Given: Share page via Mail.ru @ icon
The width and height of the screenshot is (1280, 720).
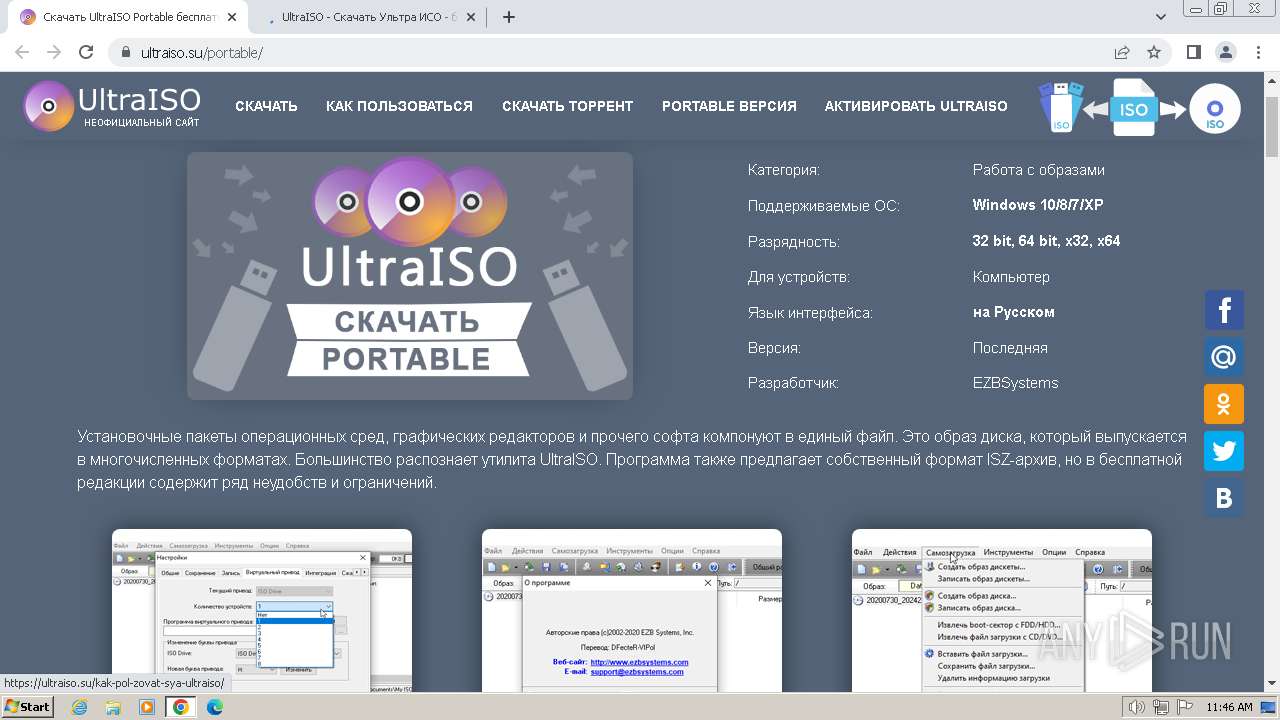Looking at the screenshot, I should (1224, 357).
